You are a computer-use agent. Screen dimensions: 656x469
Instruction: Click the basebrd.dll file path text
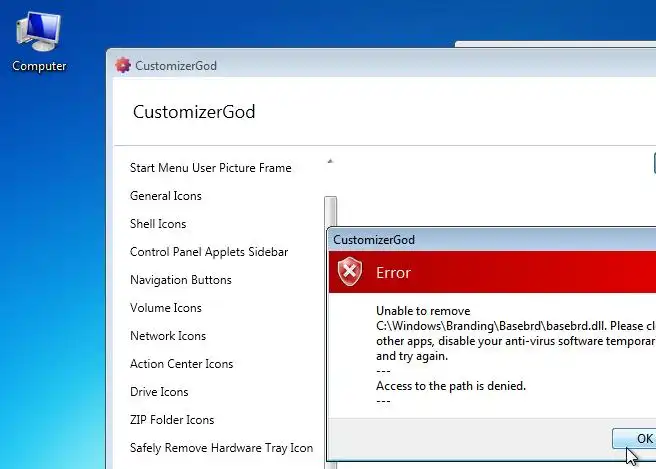(491, 326)
